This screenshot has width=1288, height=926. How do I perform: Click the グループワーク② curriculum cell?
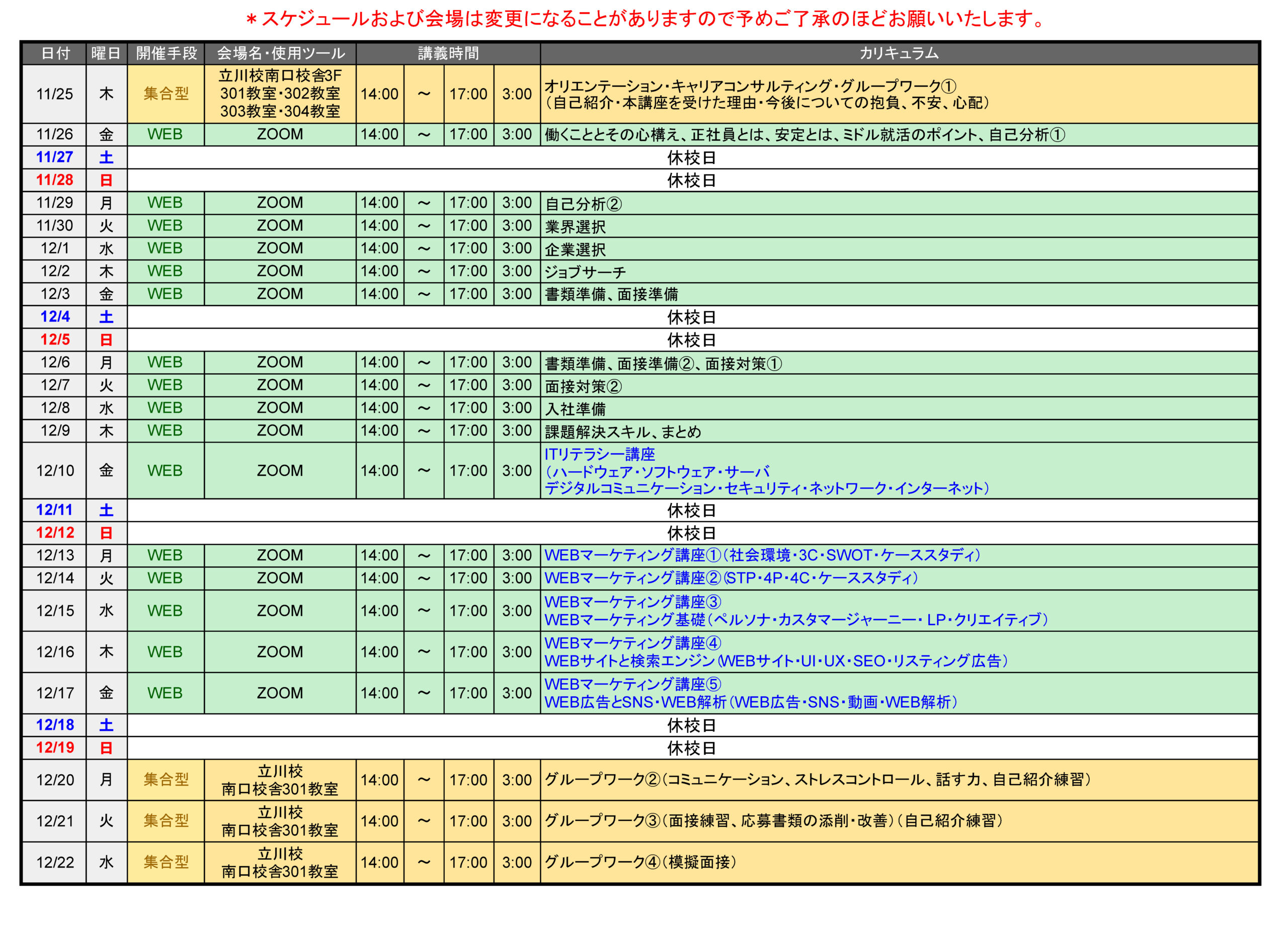coord(899,780)
